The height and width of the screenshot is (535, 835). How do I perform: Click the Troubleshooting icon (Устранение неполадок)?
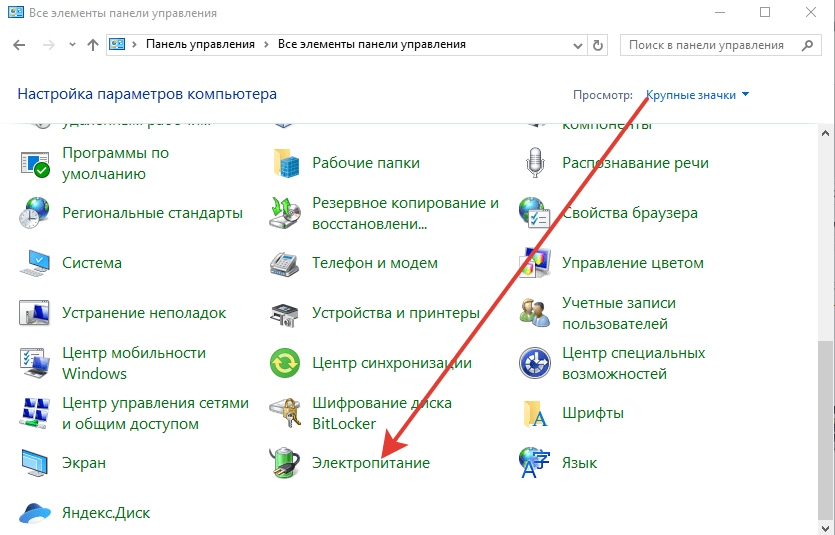35,313
